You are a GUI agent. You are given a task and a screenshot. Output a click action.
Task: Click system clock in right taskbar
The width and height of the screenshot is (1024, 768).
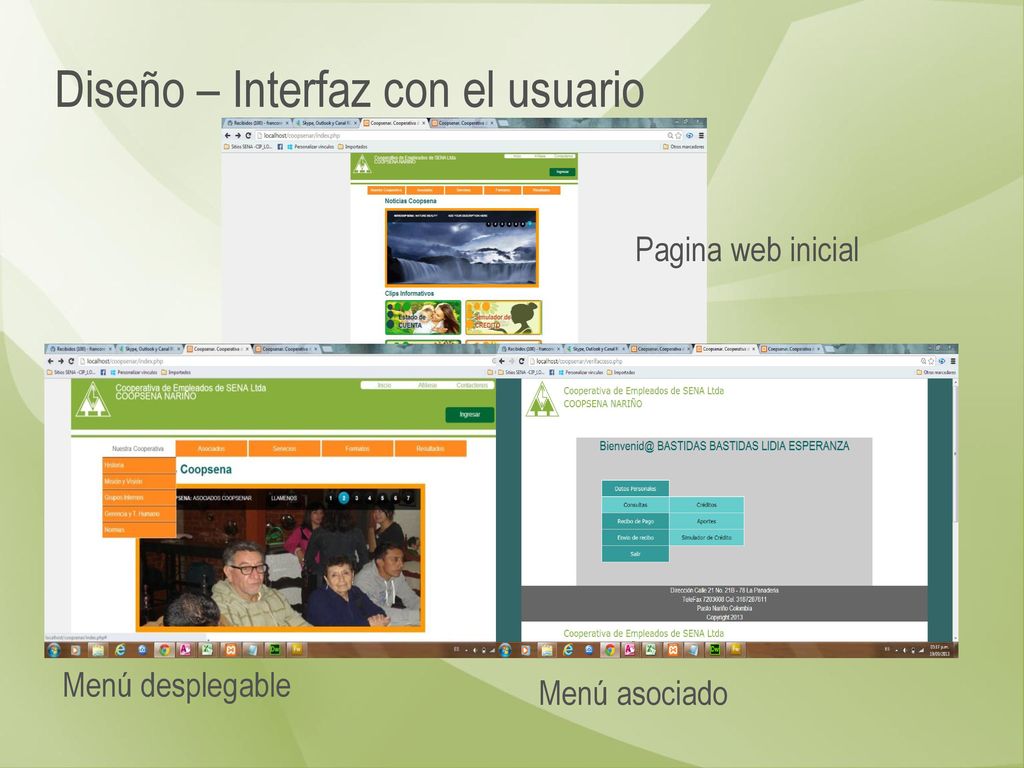(x=940, y=650)
